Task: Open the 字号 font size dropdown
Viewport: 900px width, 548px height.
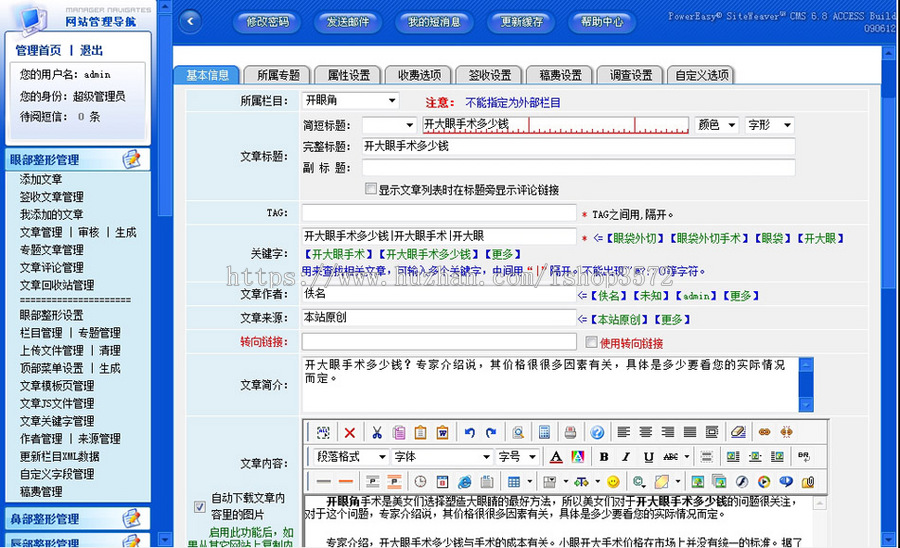Action: (x=517, y=457)
